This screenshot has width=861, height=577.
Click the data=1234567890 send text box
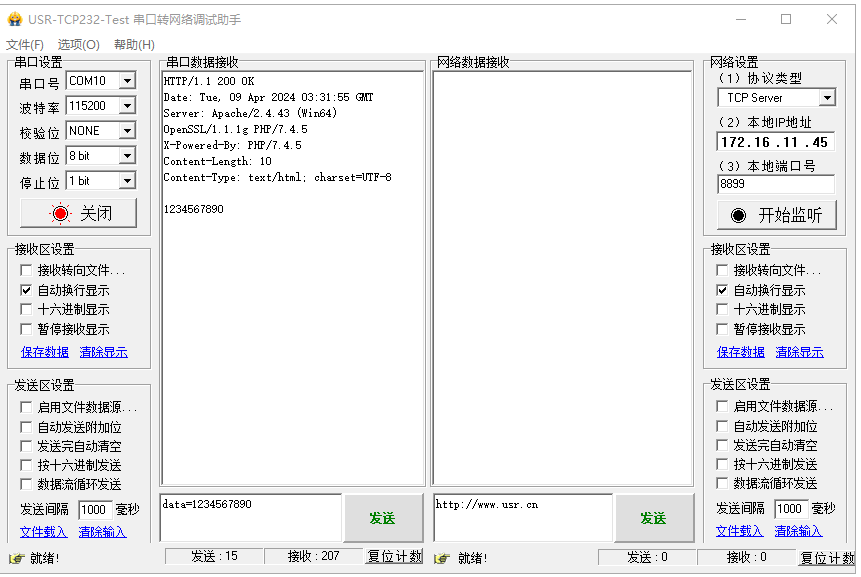pos(251,518)
